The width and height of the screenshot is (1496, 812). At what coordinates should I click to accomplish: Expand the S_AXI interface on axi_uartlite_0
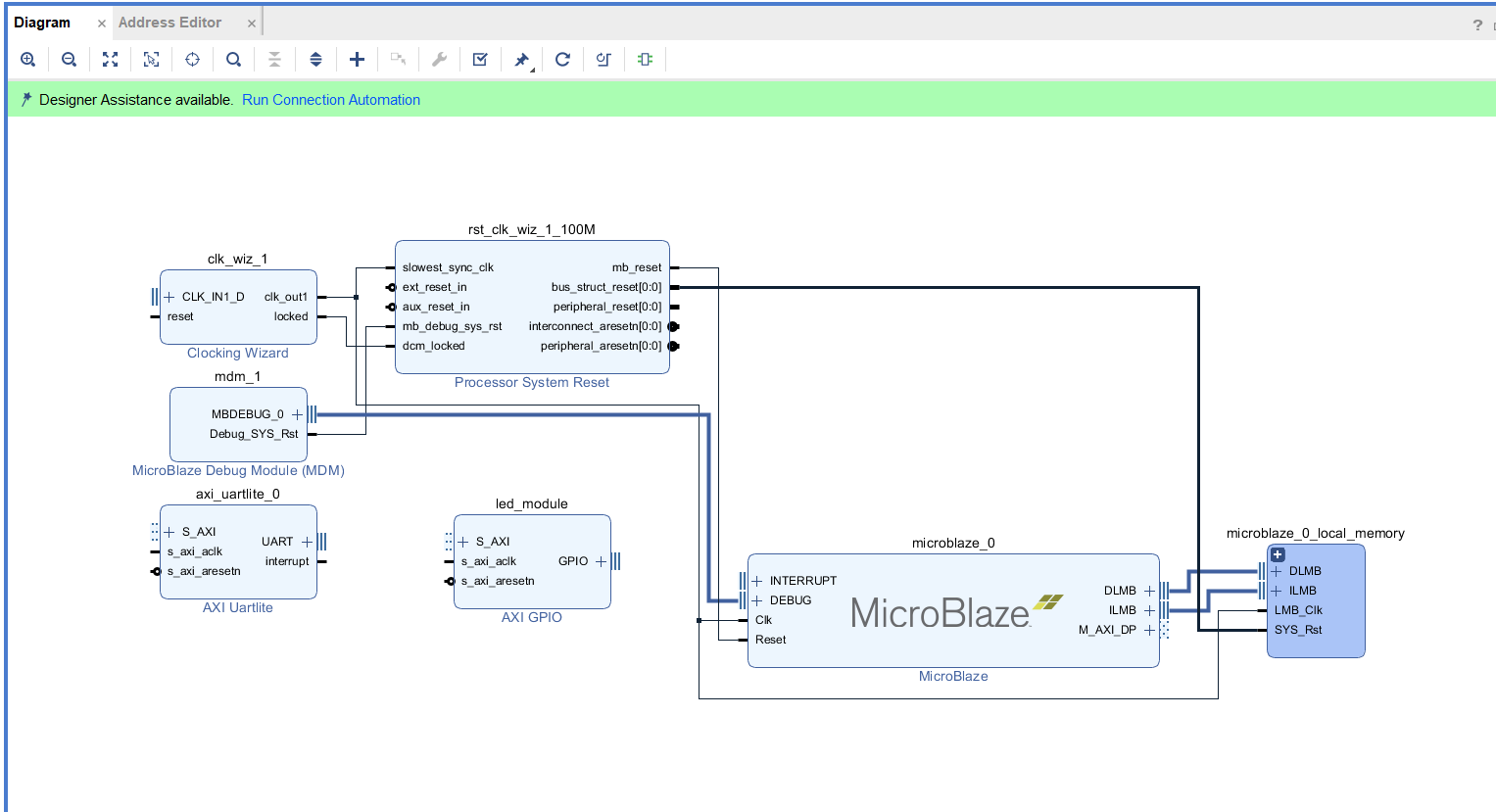[169, 532]
